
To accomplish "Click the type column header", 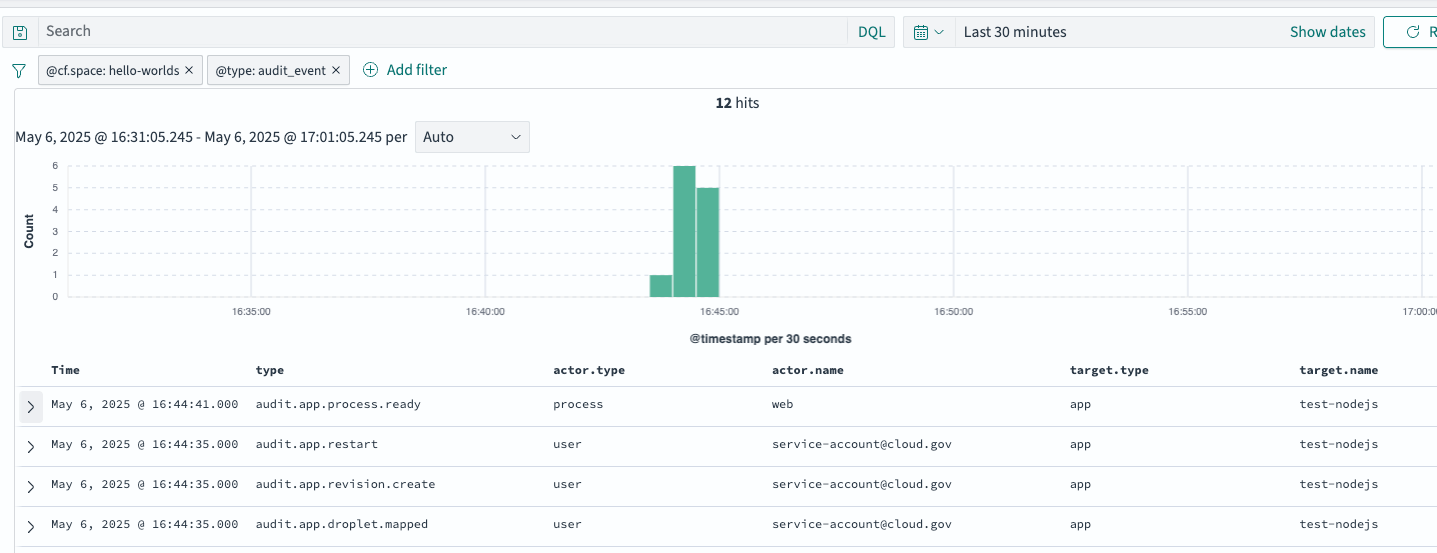I will [270, 370].
